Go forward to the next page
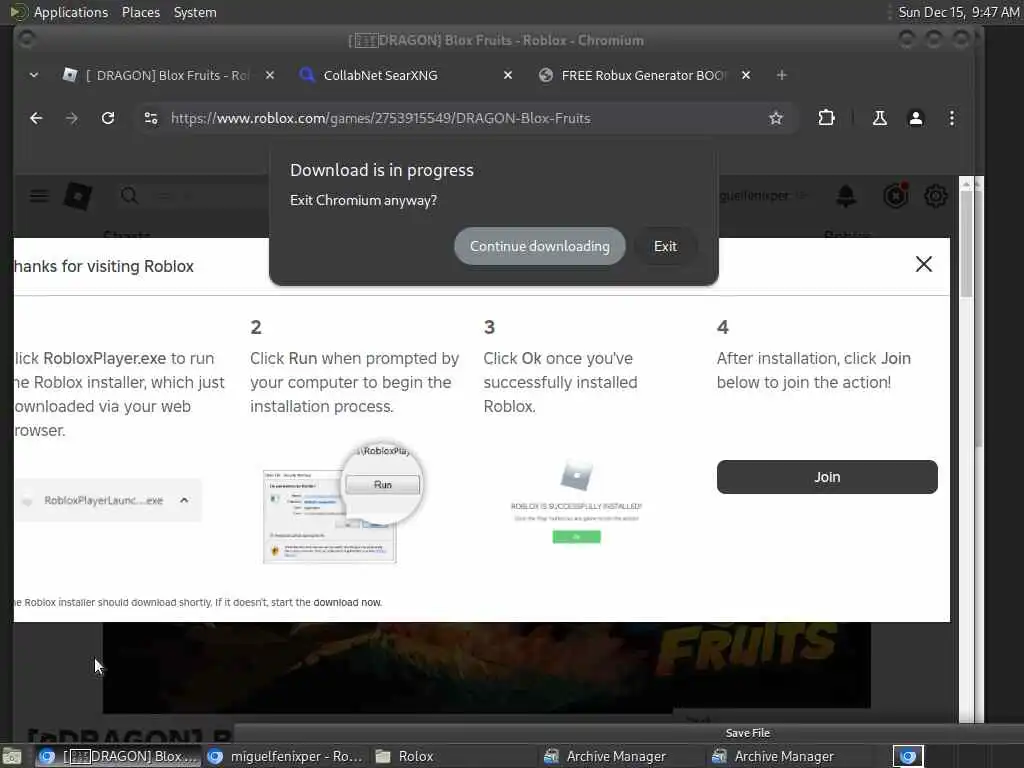The image size is (1024, 768). (x=72, y=118)
